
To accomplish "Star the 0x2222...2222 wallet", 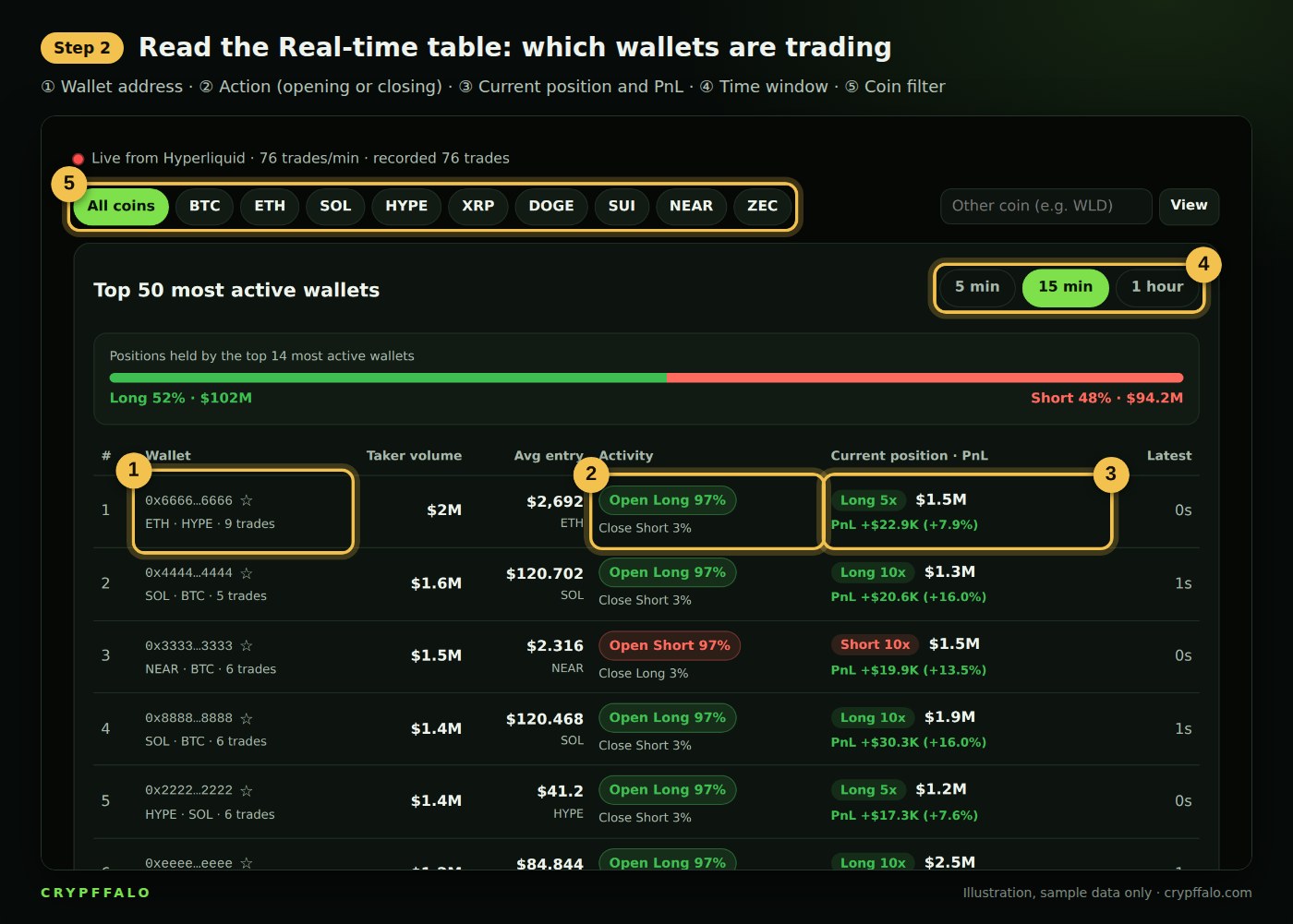I will tap(247, 791).
